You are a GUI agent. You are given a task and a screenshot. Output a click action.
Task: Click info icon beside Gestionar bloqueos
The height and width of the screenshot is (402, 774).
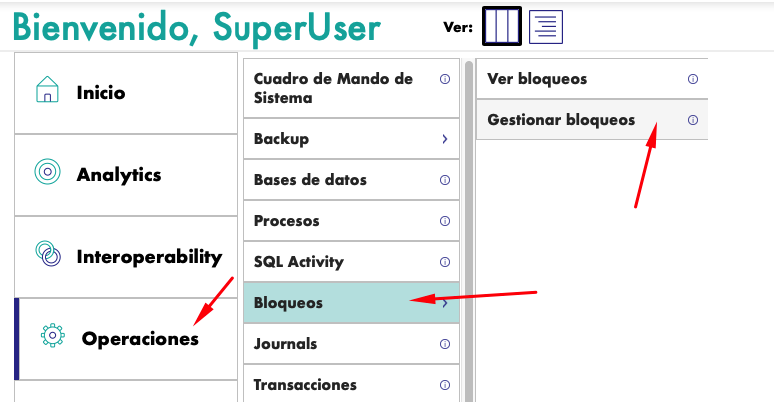pyautogui.click(x=692, y=120)
